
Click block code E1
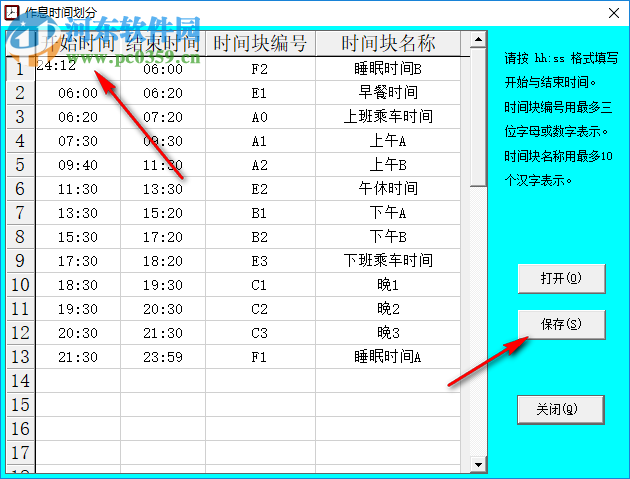pos(260,93)
